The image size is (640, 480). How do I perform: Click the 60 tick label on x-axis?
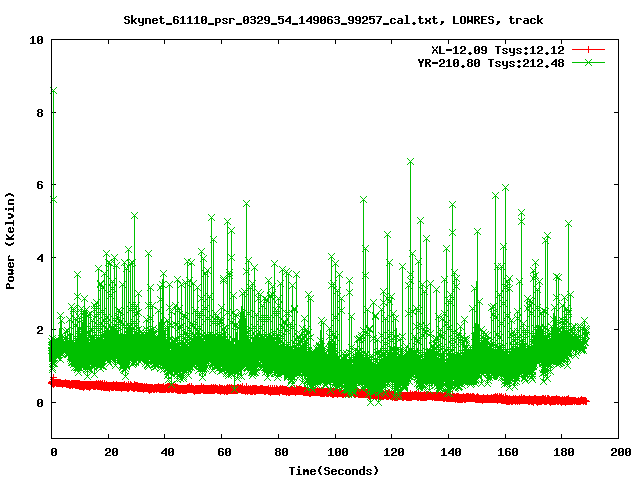coord(223,452)
